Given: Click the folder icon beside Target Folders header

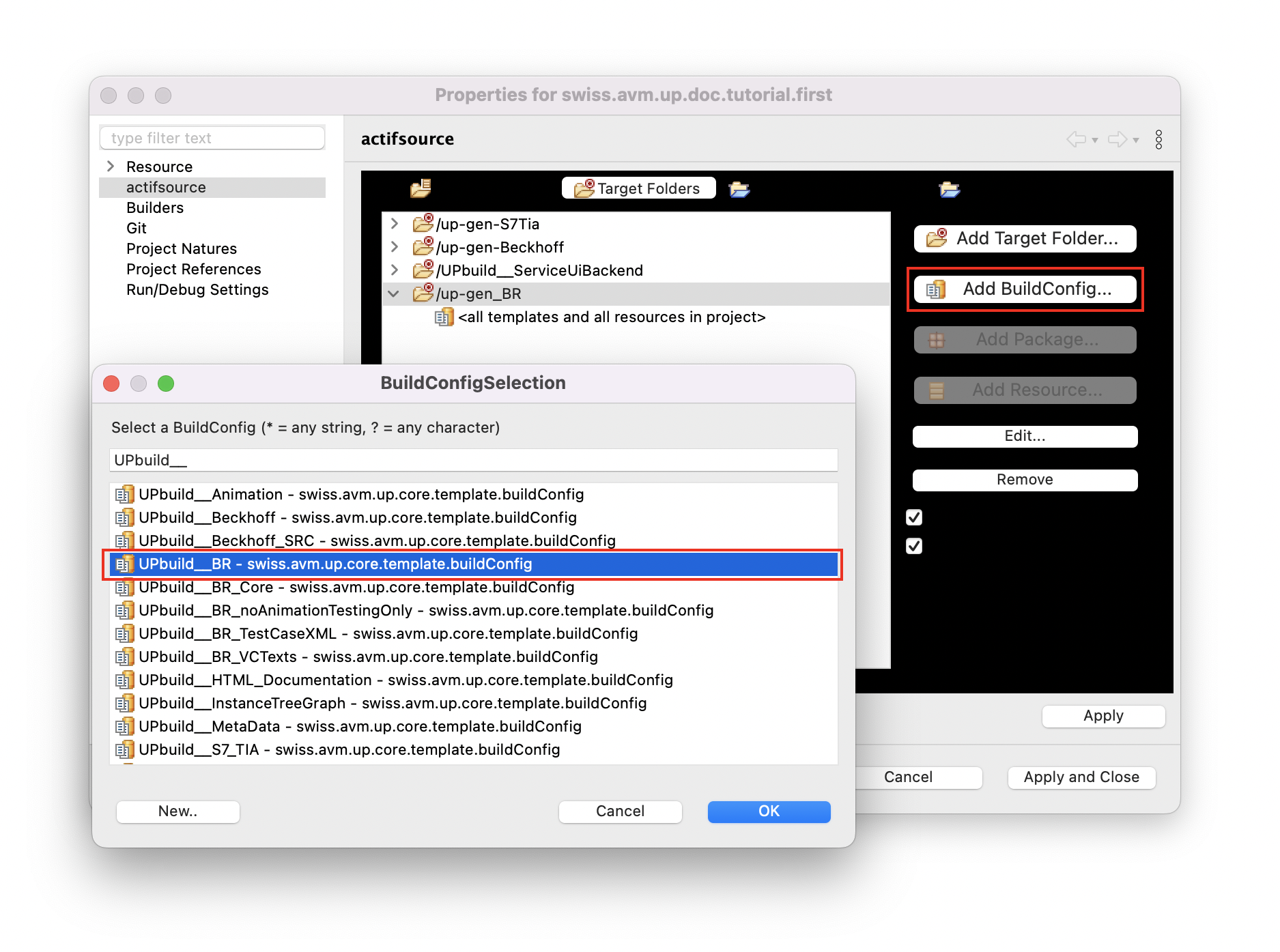Looking at the screenshot, I should [x=584, y=188].
